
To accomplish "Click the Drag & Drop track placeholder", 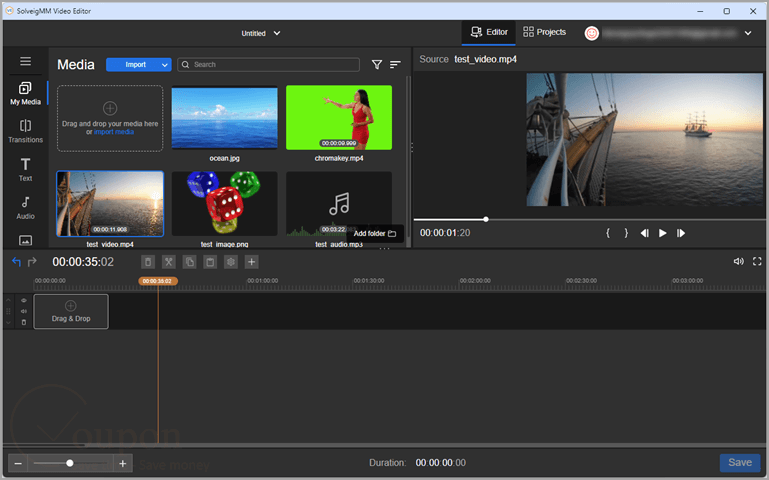I will (x=71, y=311).
